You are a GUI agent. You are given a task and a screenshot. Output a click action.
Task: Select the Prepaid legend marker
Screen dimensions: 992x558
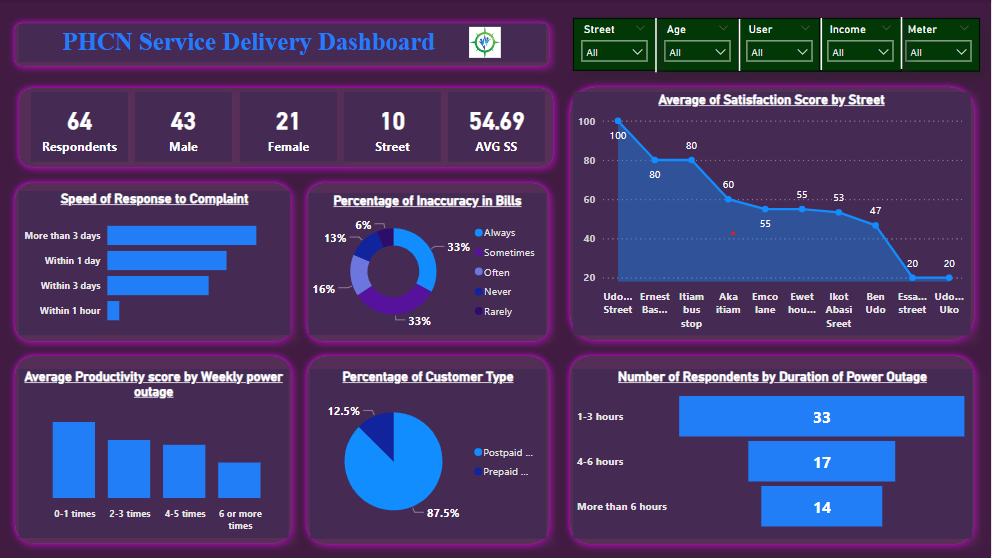click(x=479, y=471)
